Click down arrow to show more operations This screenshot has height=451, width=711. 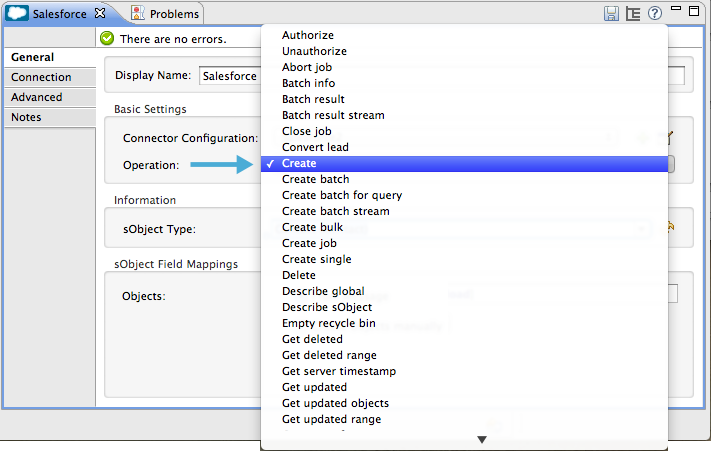(x=482, y=440)
